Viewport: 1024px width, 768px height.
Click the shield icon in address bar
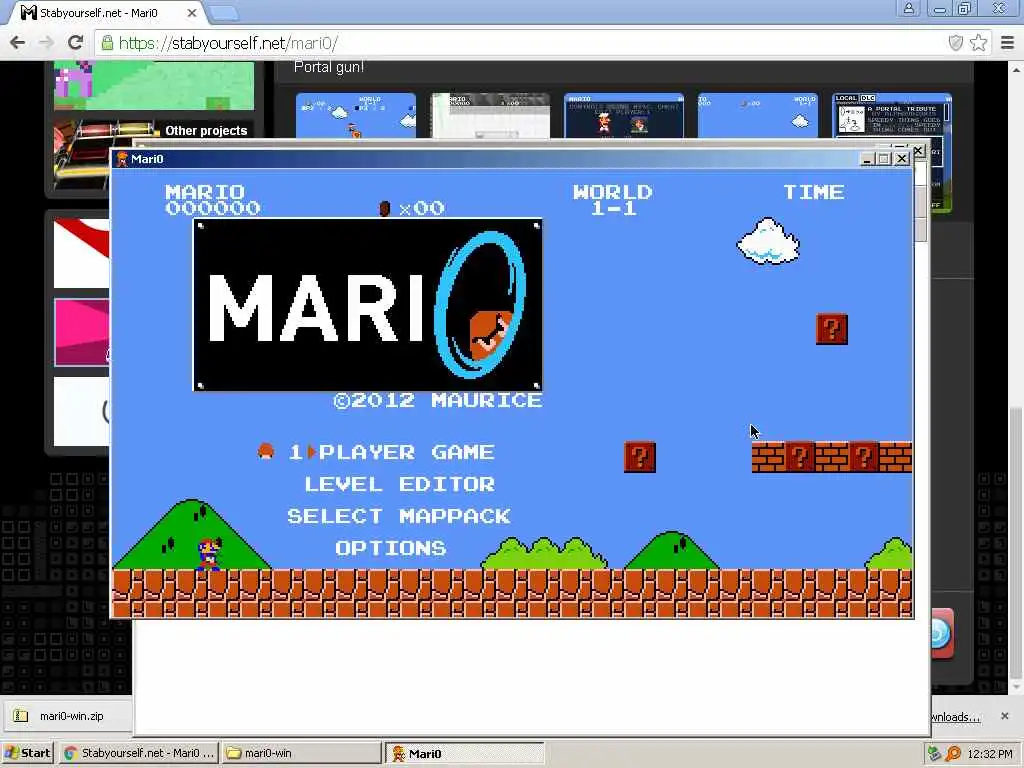pos(955,43)
